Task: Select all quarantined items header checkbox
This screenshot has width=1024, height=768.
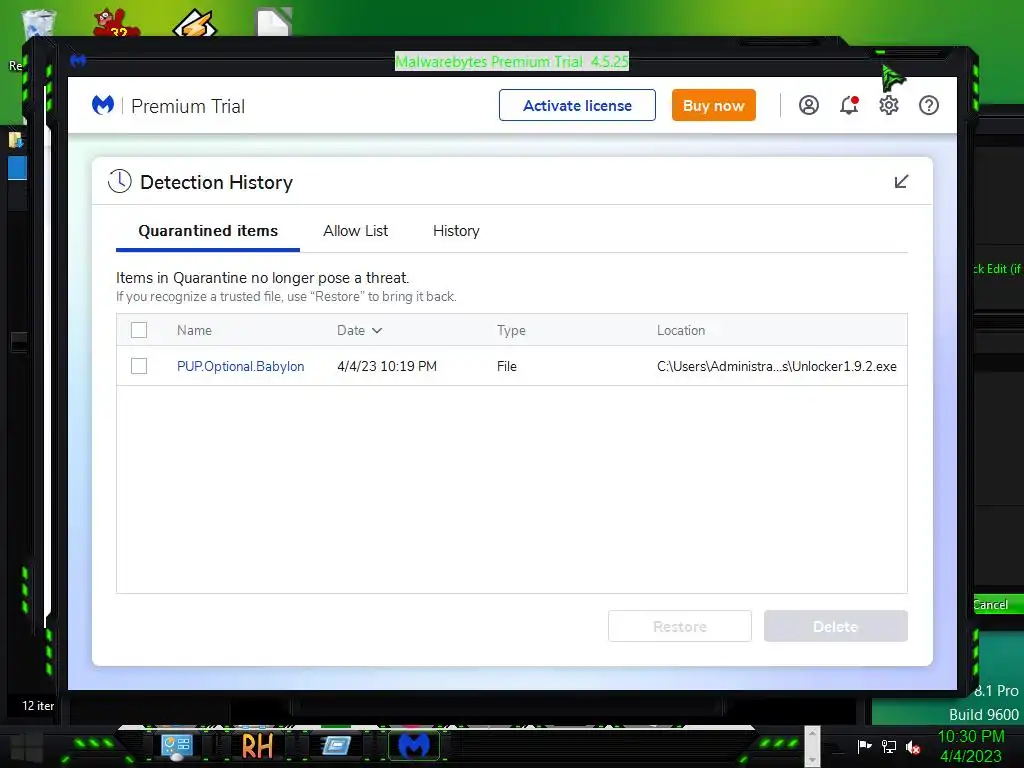Action: (x=138, y=330)
